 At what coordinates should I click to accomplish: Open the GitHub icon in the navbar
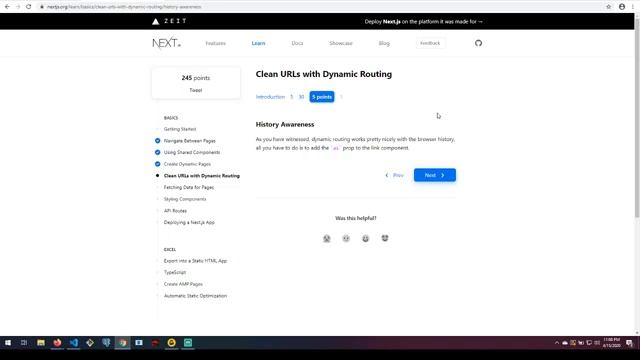click(478, 43)
